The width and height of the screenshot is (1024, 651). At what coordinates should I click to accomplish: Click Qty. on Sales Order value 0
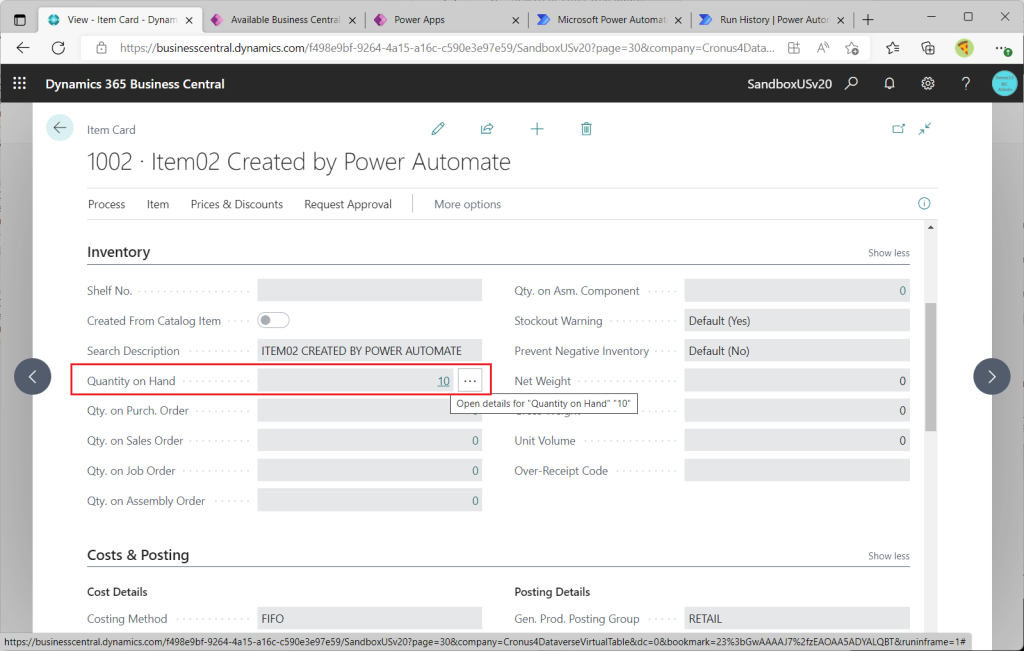point(475,441)
